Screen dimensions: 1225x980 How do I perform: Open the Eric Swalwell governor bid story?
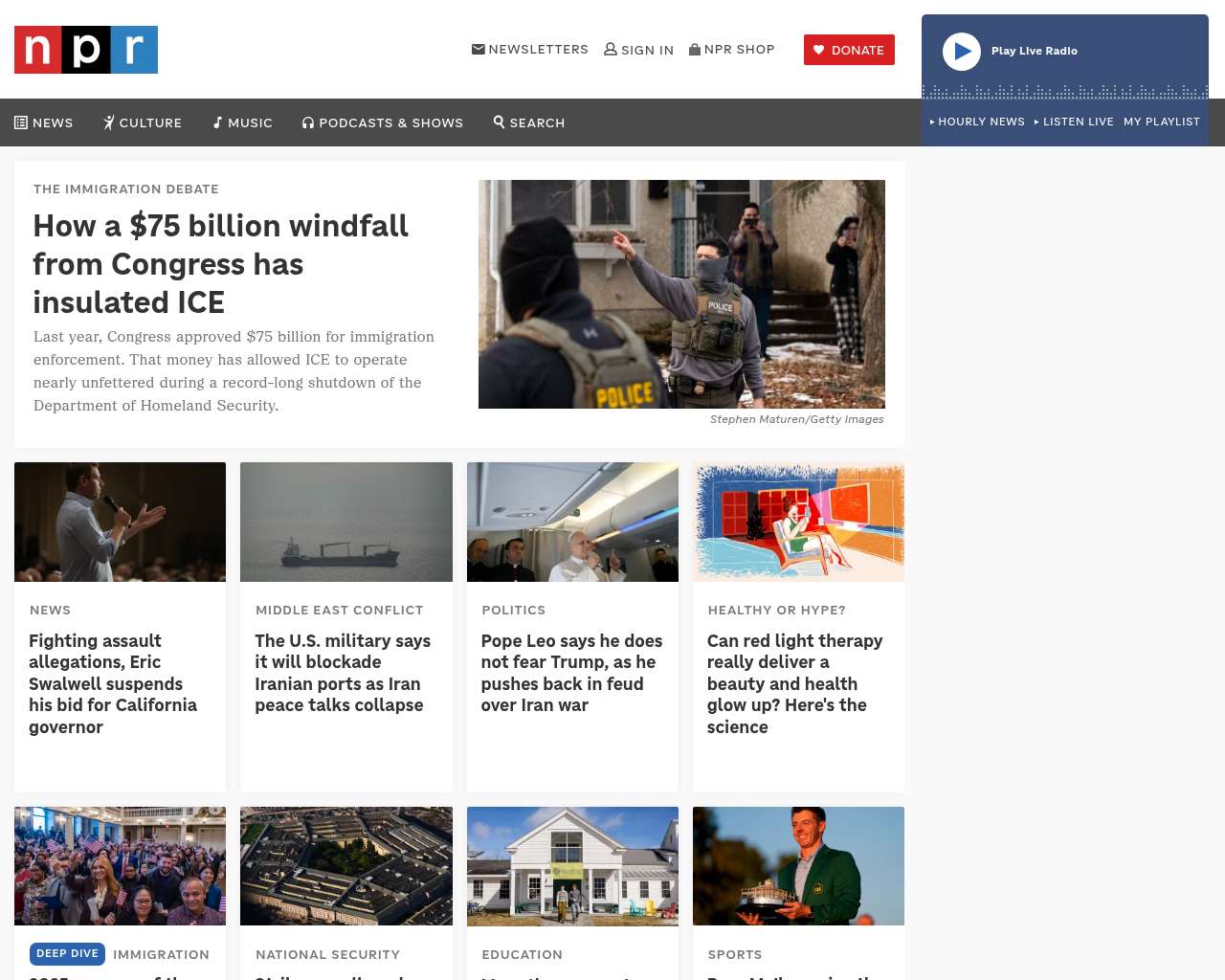point(113,683)
